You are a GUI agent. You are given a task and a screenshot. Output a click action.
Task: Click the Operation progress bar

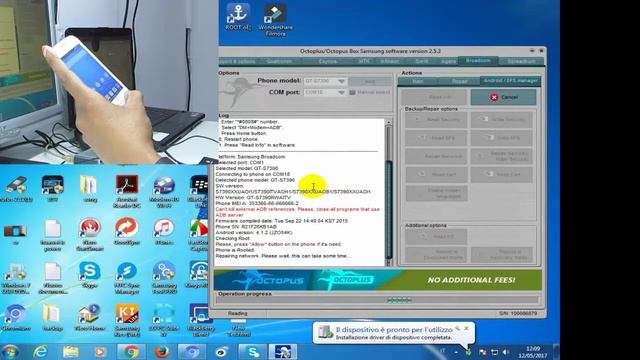377,300
